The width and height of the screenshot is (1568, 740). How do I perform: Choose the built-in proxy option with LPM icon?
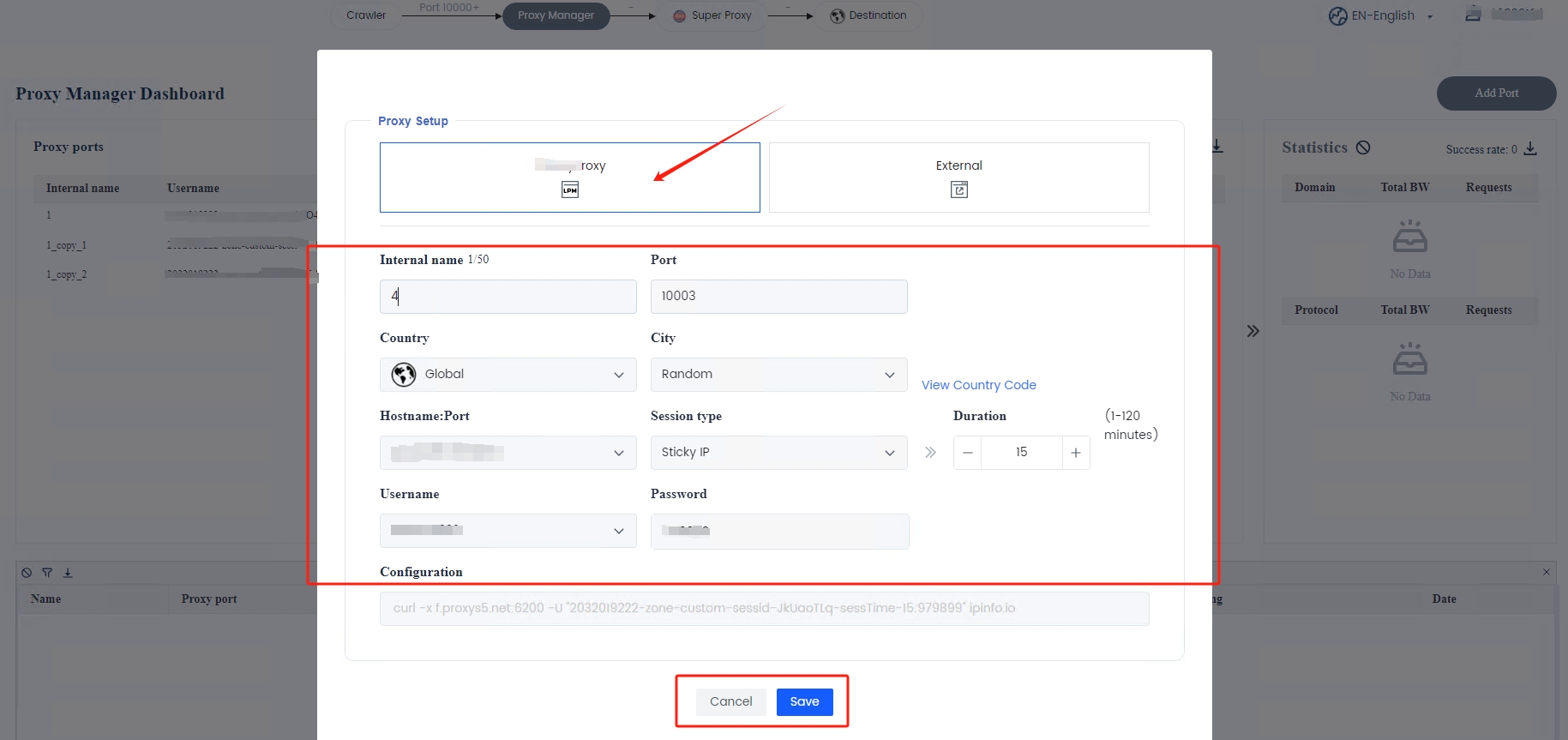pyautogui.click(x=569, y=177)
